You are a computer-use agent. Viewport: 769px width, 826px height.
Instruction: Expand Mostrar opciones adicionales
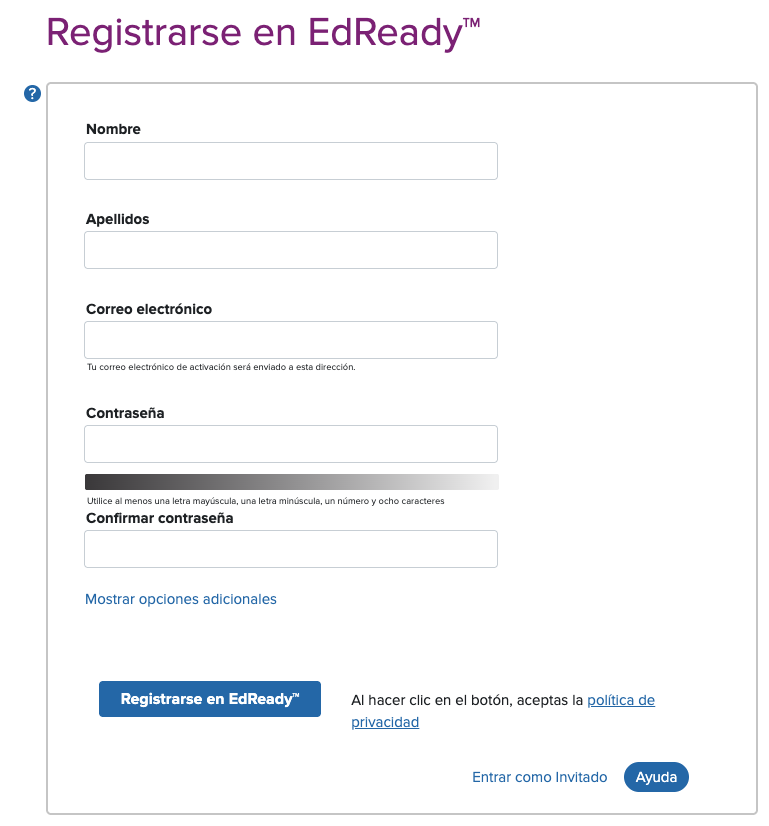(x=181, y=599)
